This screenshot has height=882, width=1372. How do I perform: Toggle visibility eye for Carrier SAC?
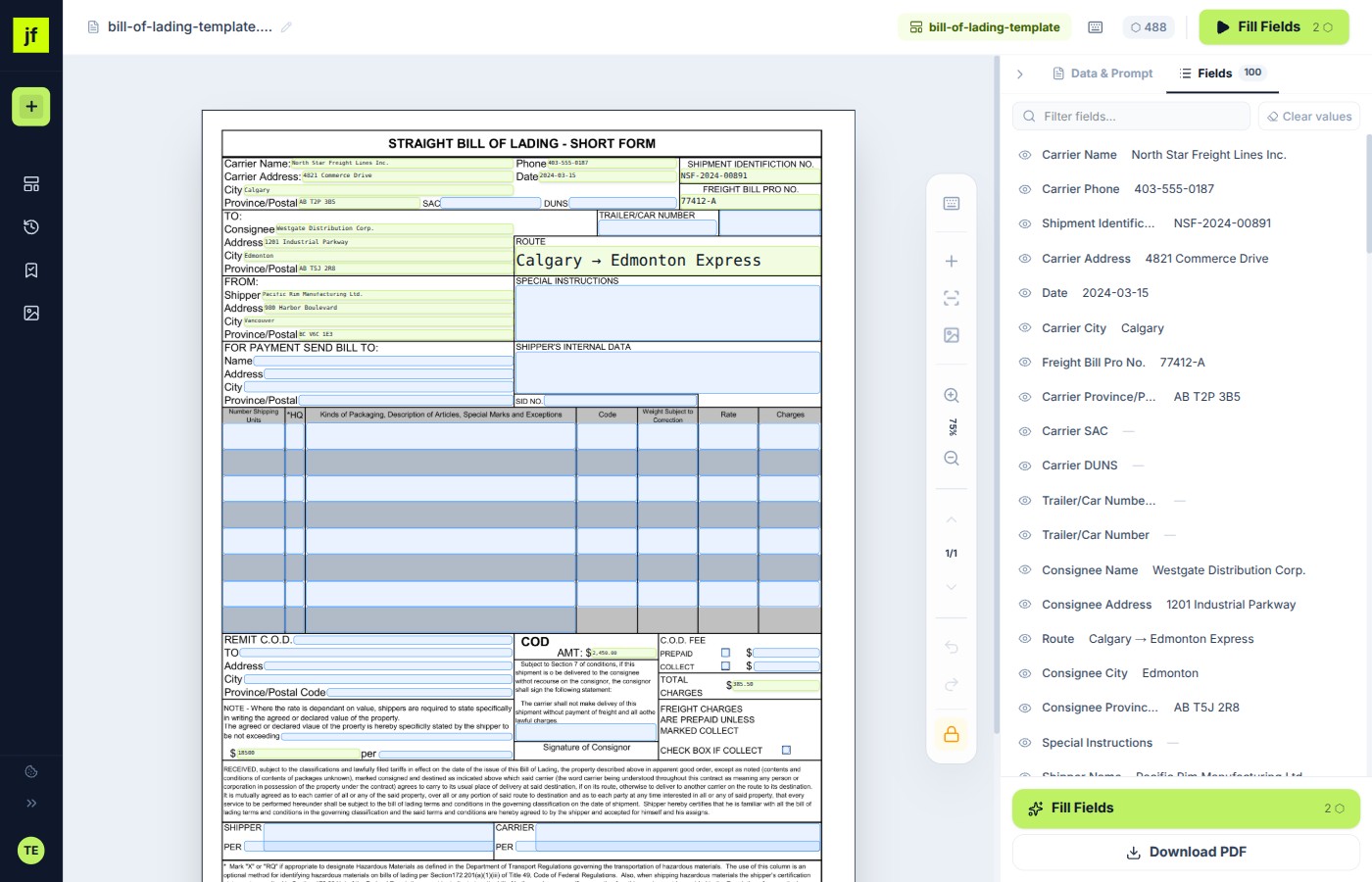tap(1025, 431)
